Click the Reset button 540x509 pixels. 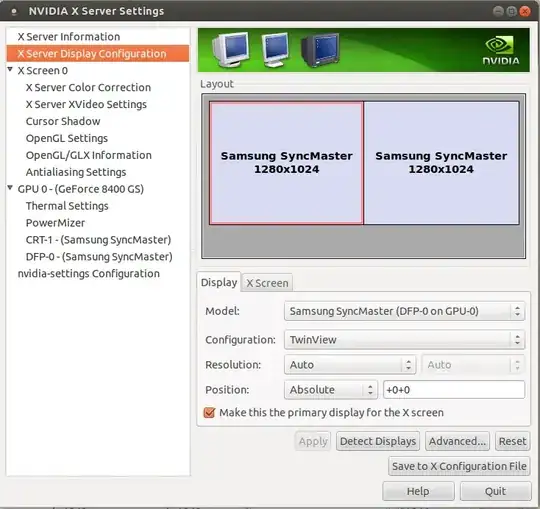coord(512,441)
